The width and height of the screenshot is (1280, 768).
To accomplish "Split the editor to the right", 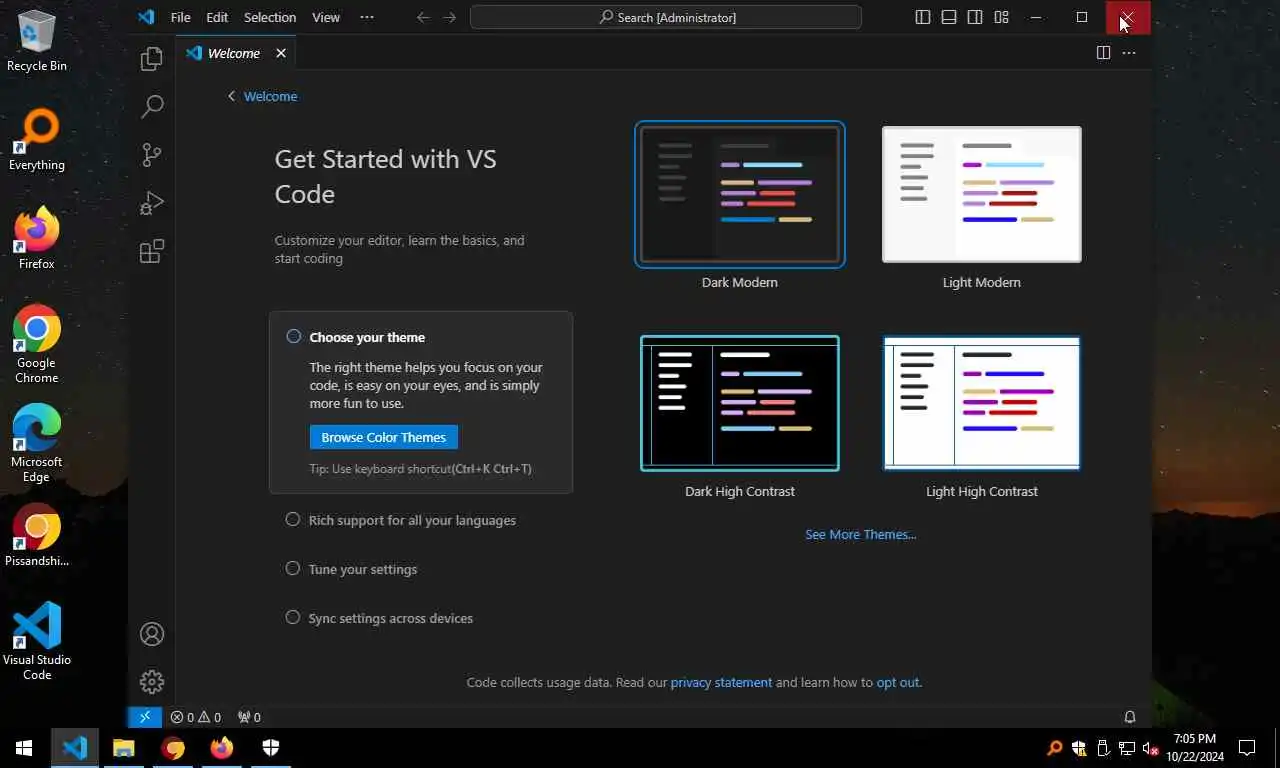I will 1103,53.
